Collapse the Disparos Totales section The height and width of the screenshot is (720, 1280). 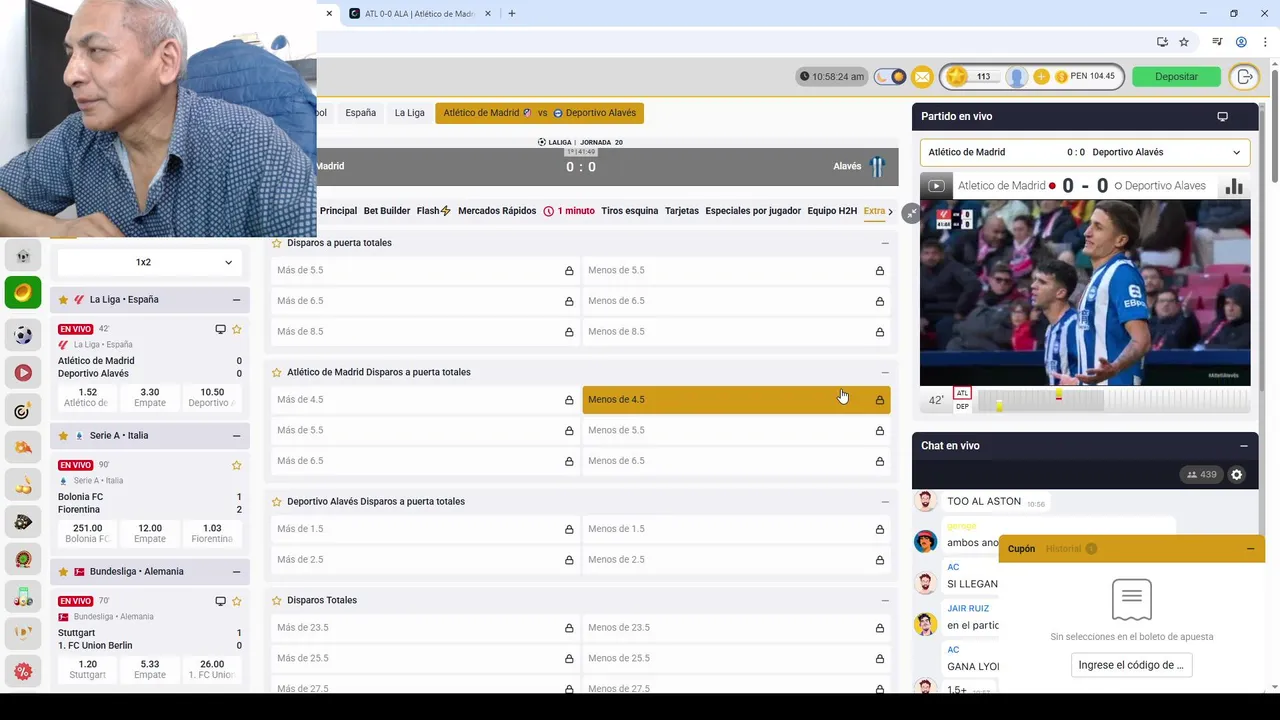point(884,600)
